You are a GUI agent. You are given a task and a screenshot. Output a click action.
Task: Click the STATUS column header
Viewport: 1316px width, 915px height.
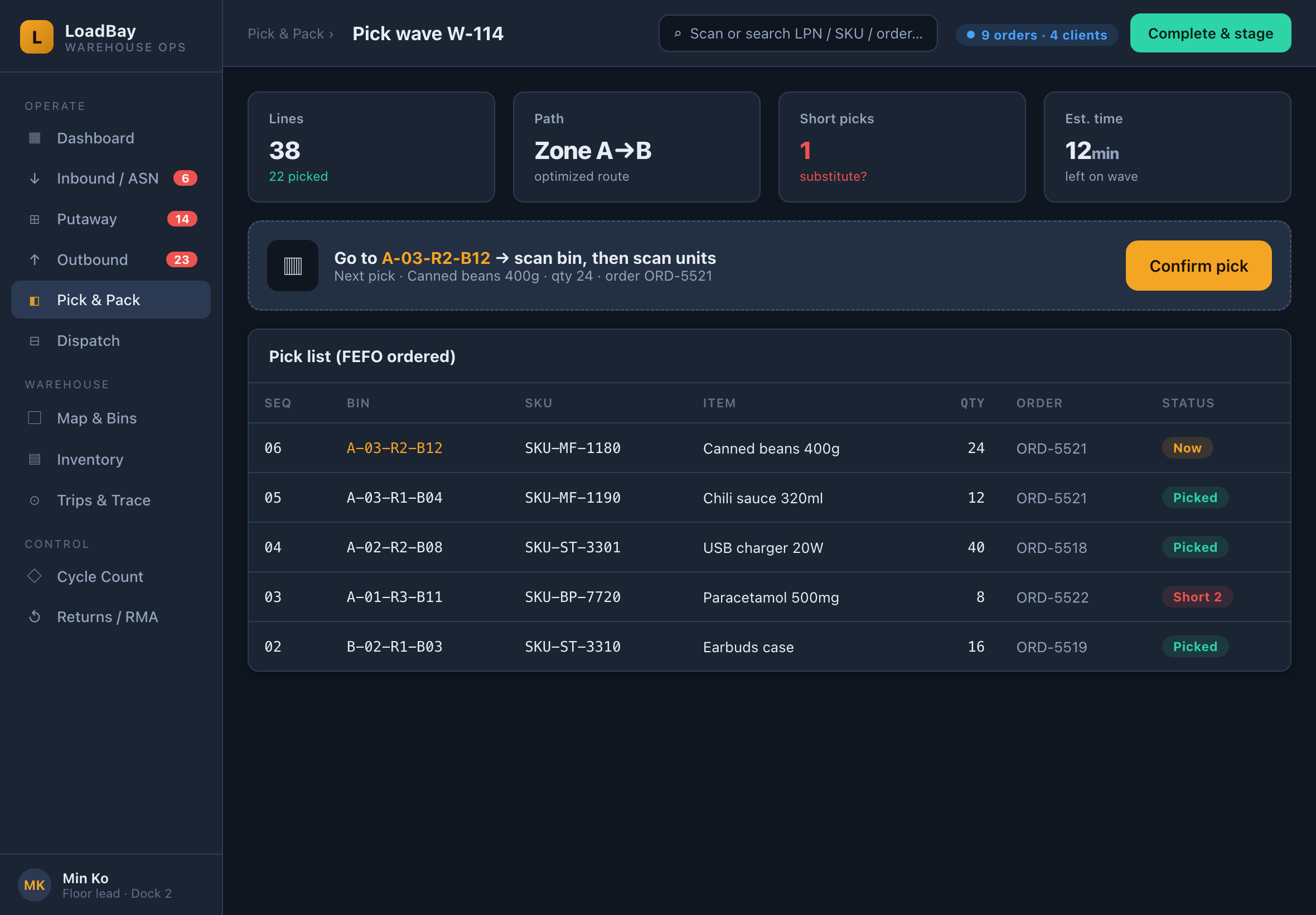(1188, 403)
